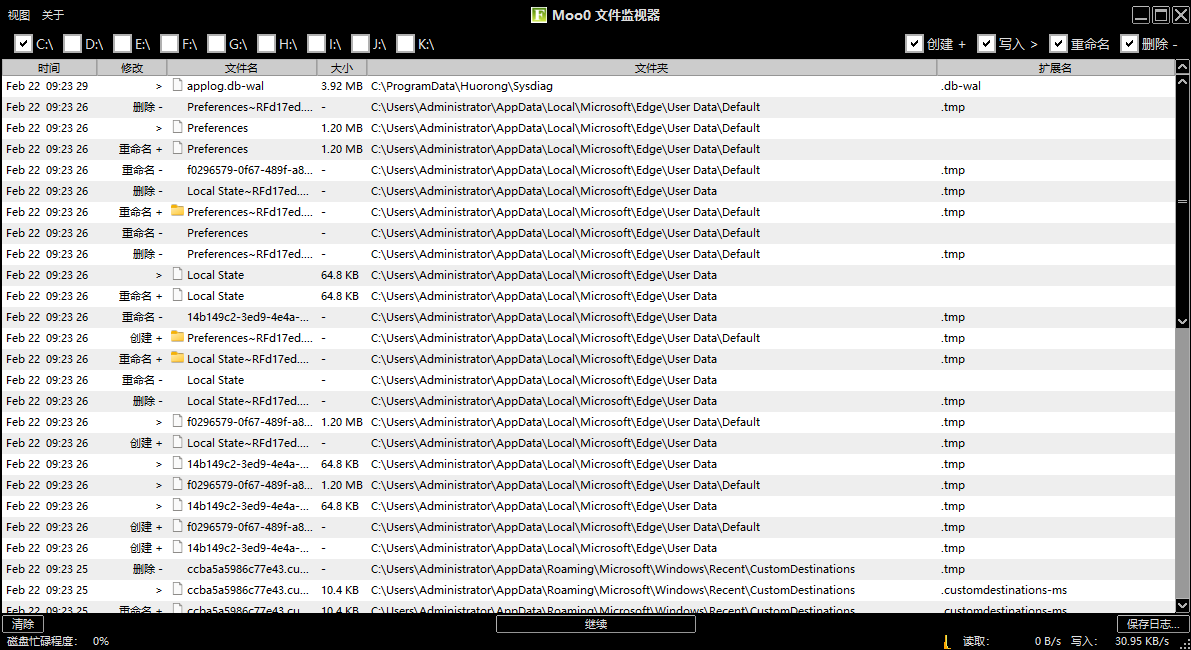Viewport: 1191px width, 650px height.
Task: Click the file icon beside applog.db-wal
Action: pos(178,86)
